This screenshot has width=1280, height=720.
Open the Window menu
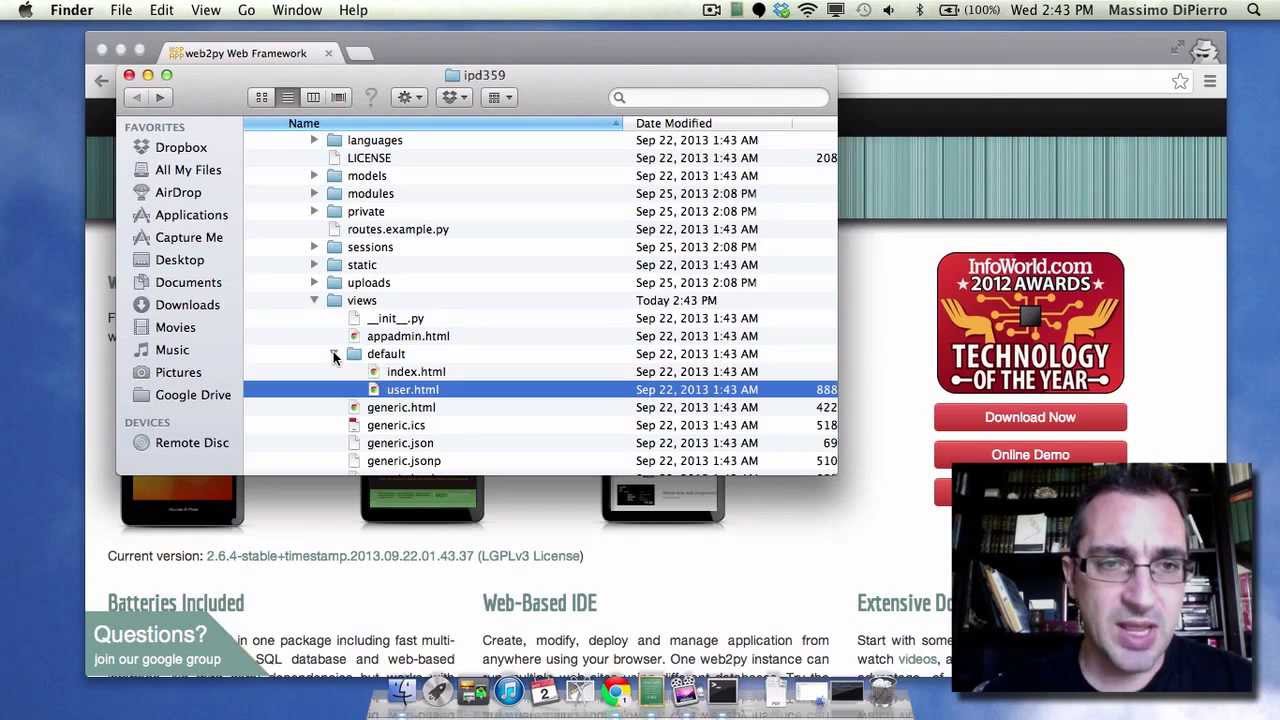pos(297,10)
